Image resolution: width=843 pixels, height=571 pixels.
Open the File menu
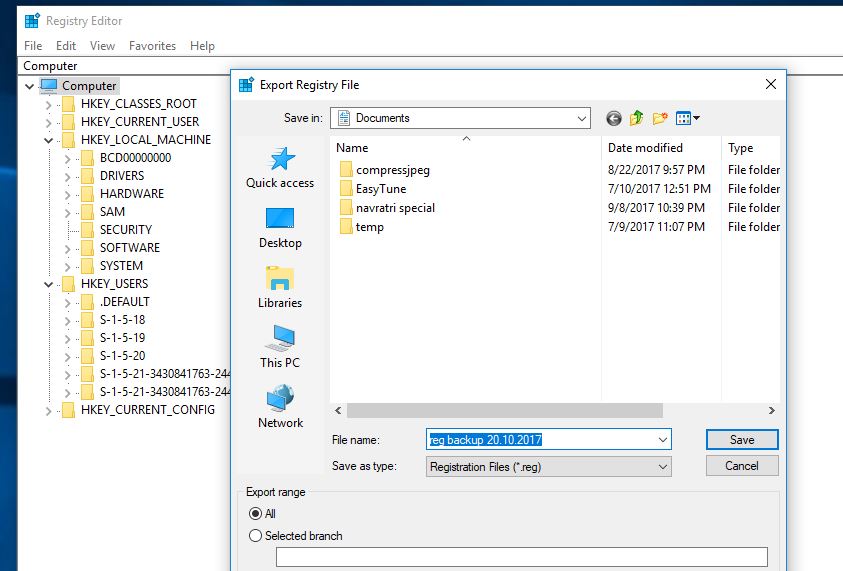(33, 46)
